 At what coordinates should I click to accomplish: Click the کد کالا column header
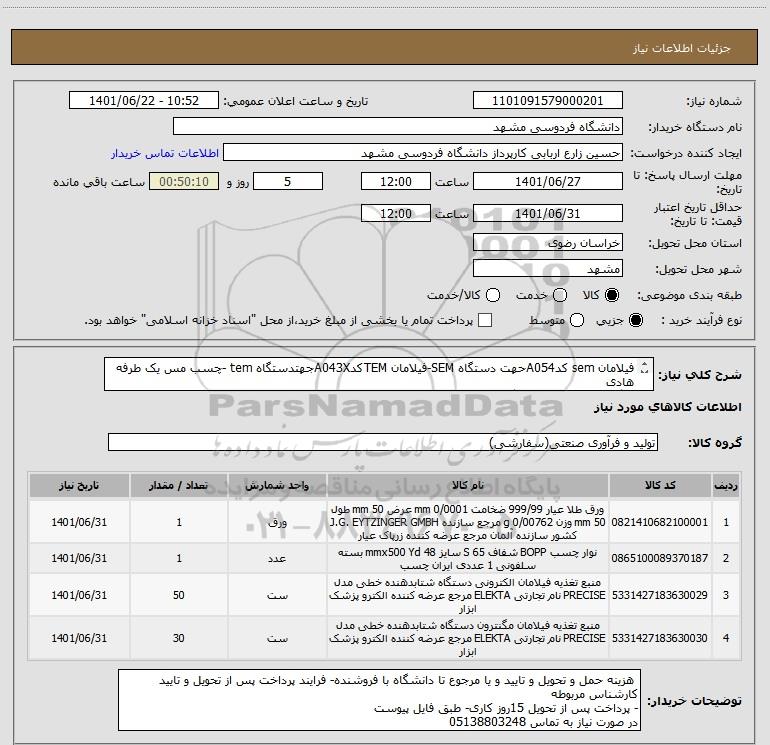point(660,485)
